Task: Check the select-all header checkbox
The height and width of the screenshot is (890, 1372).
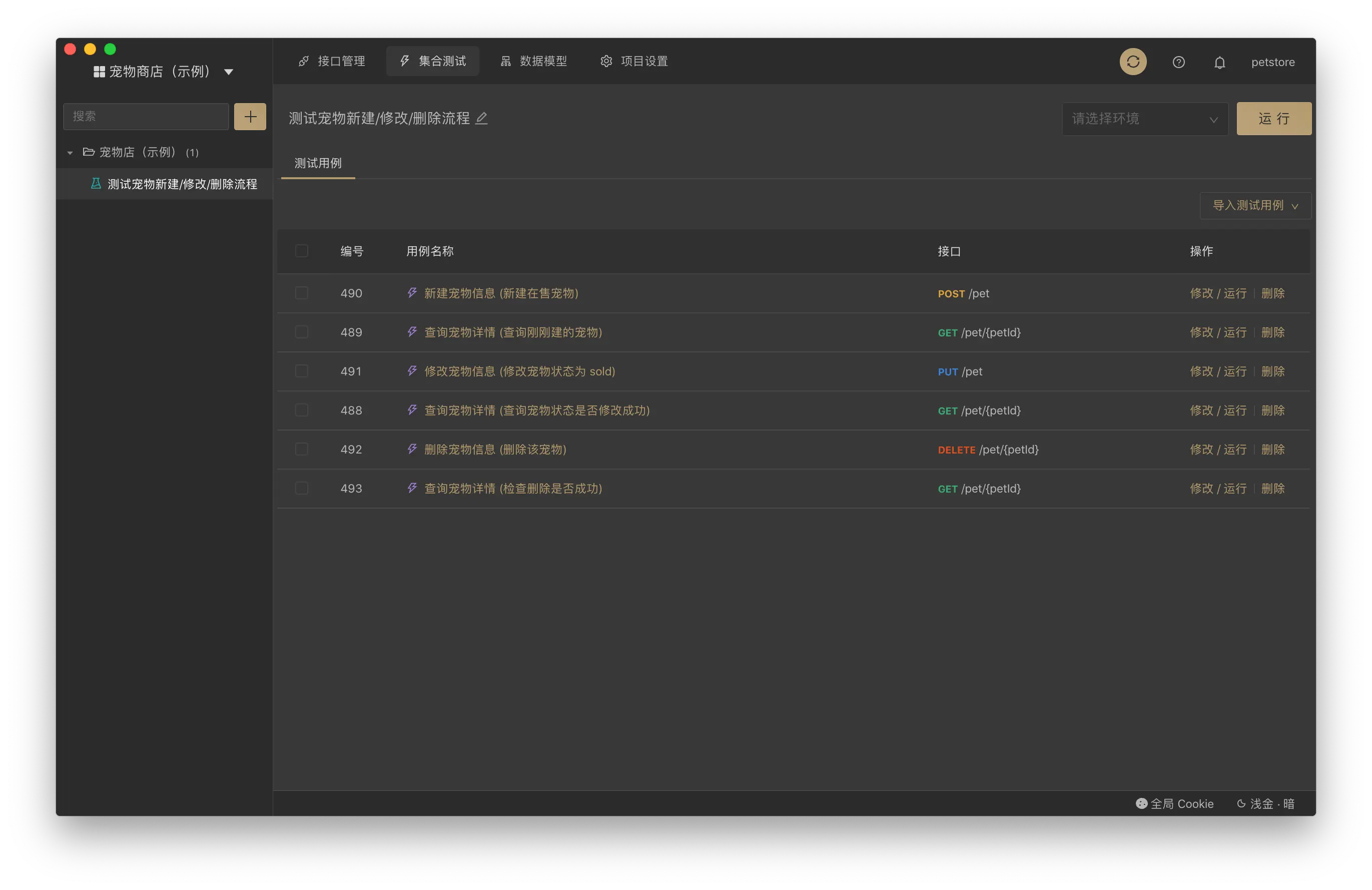Action: coord(302,251)
